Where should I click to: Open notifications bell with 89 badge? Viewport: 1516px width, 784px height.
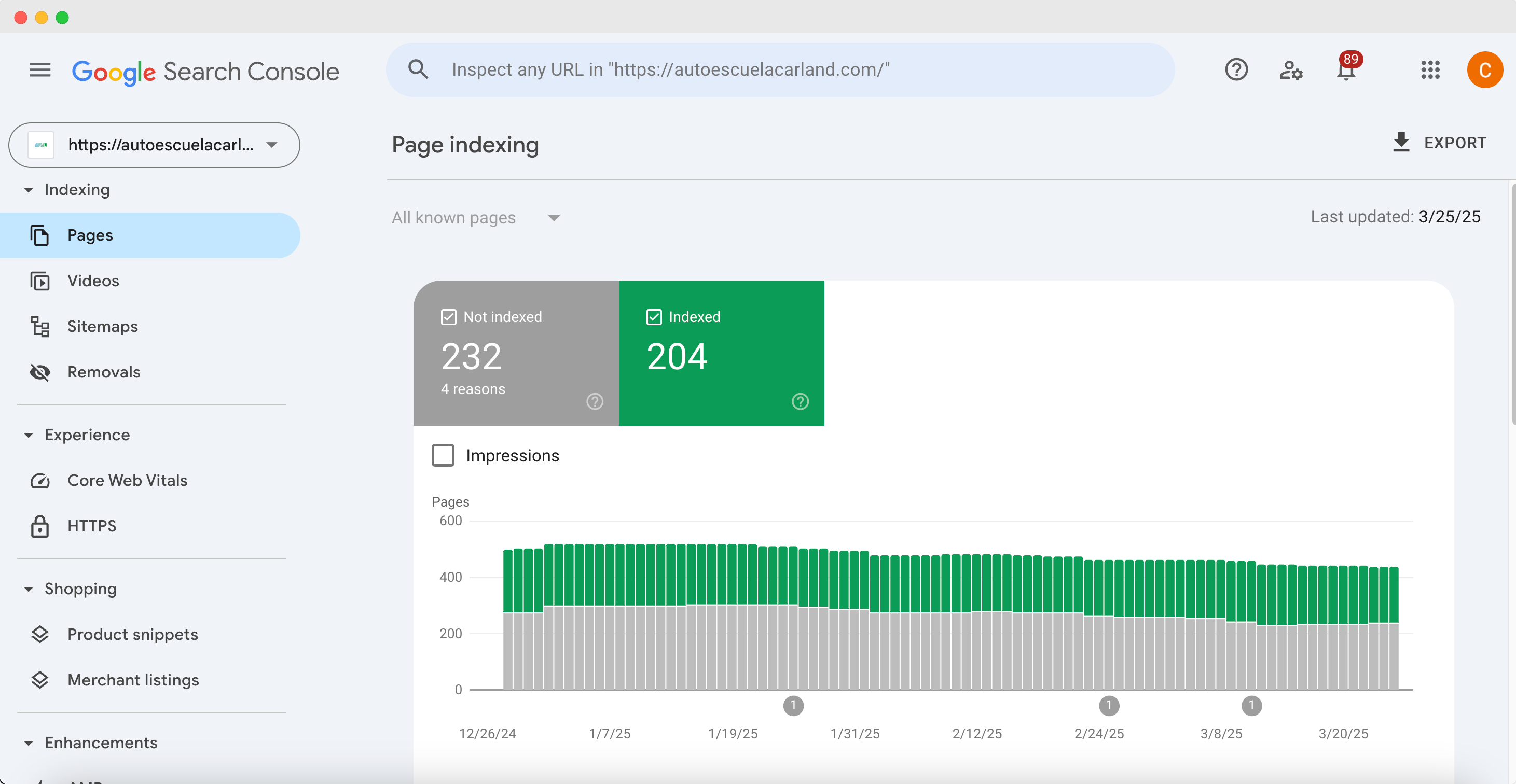(1347, 67)
